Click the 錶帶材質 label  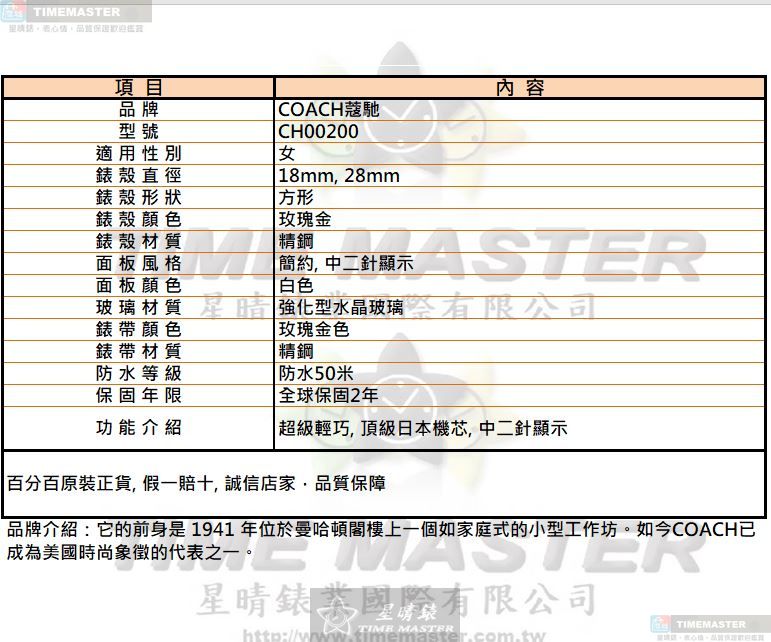click(x=138, y=351)
